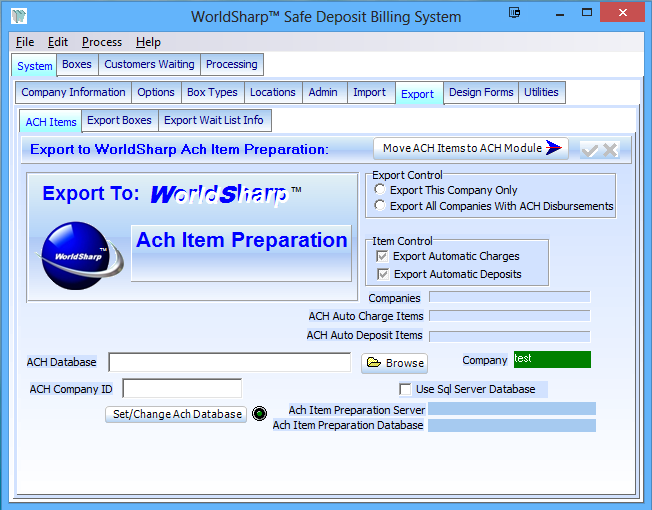The width and height of the screenshot is (652, 510).
Task: Enable Use Sql Server Database checkbox
Action: coord(405,389)
